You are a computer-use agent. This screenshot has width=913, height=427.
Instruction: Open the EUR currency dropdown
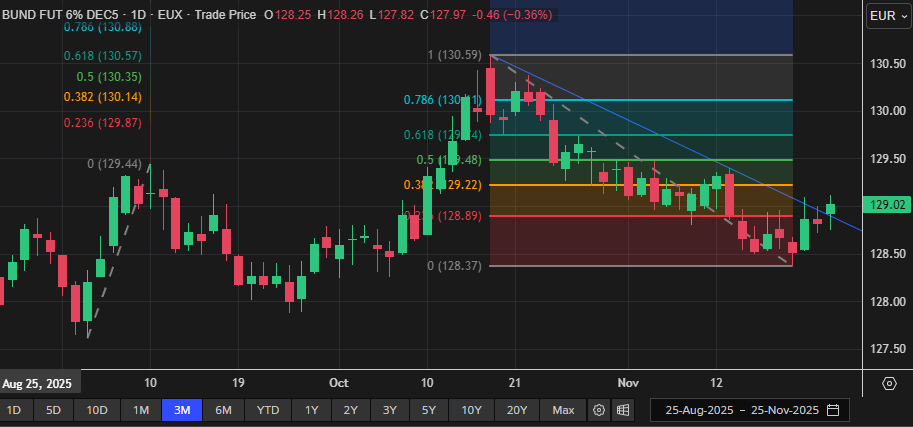tap(886, 15)
